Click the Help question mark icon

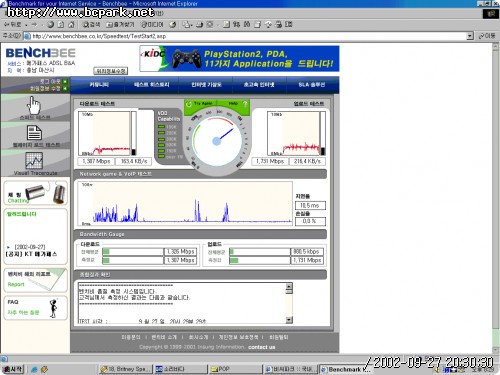(x=245, y=104)
